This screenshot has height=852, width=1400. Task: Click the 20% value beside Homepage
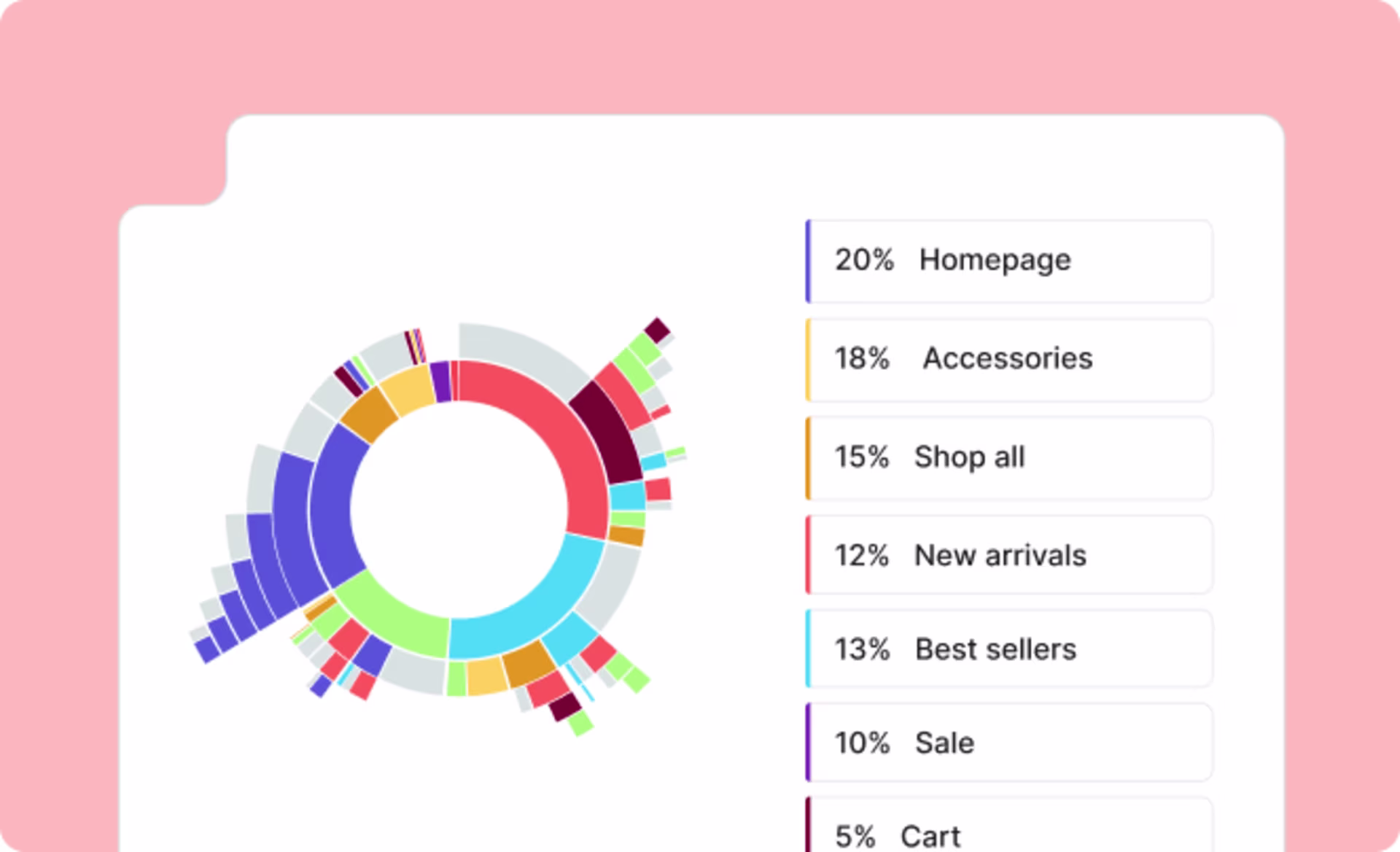[863, 260]
